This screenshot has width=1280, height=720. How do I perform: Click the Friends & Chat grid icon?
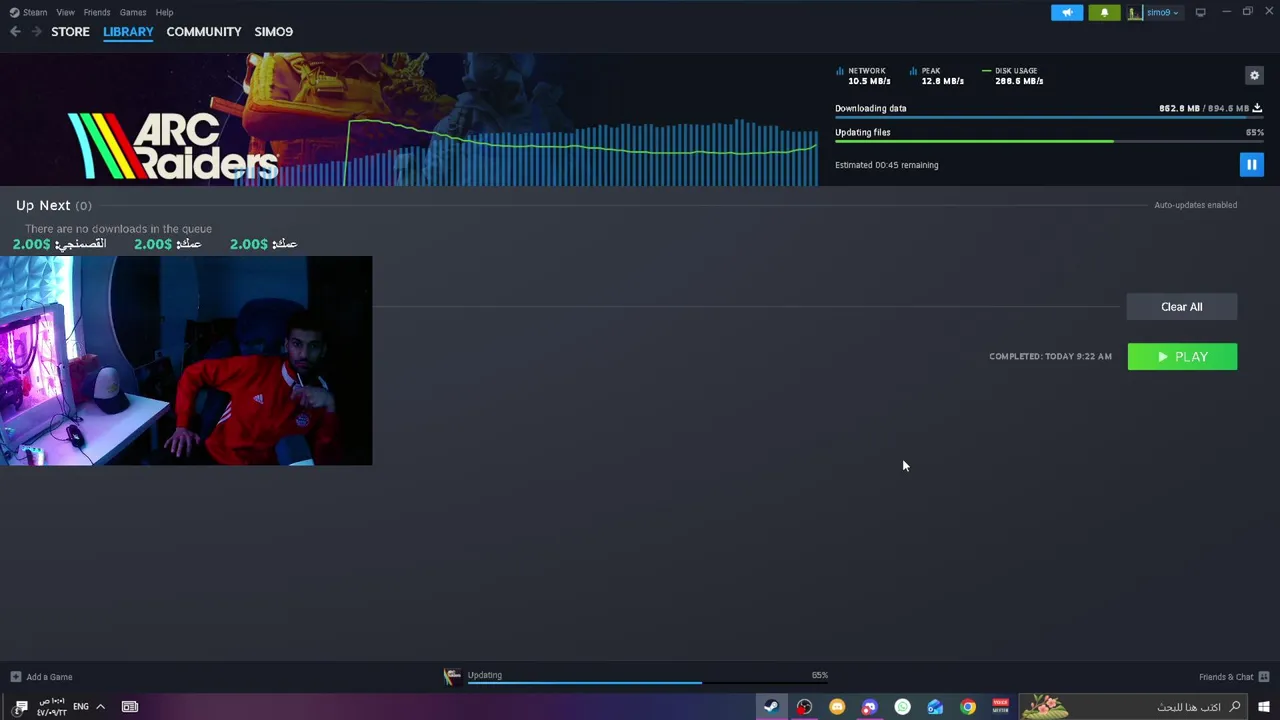tap(1264, 677)
